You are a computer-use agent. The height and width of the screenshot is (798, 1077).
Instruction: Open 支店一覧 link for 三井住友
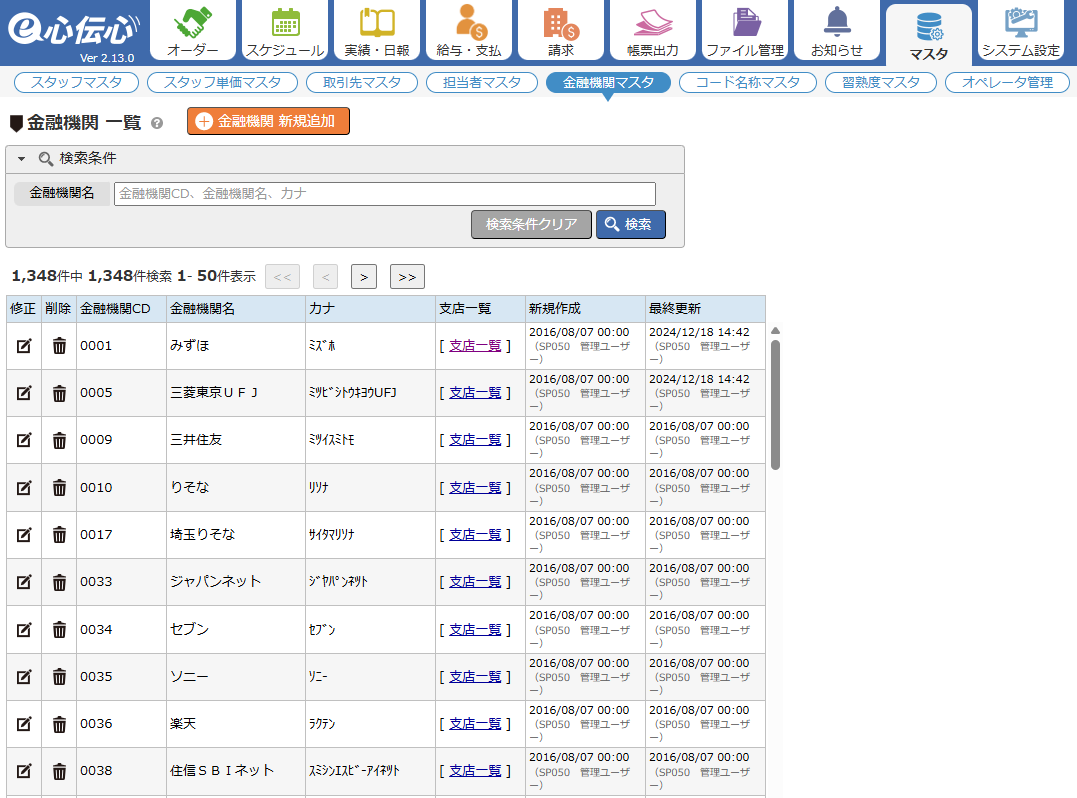point(475,440)
